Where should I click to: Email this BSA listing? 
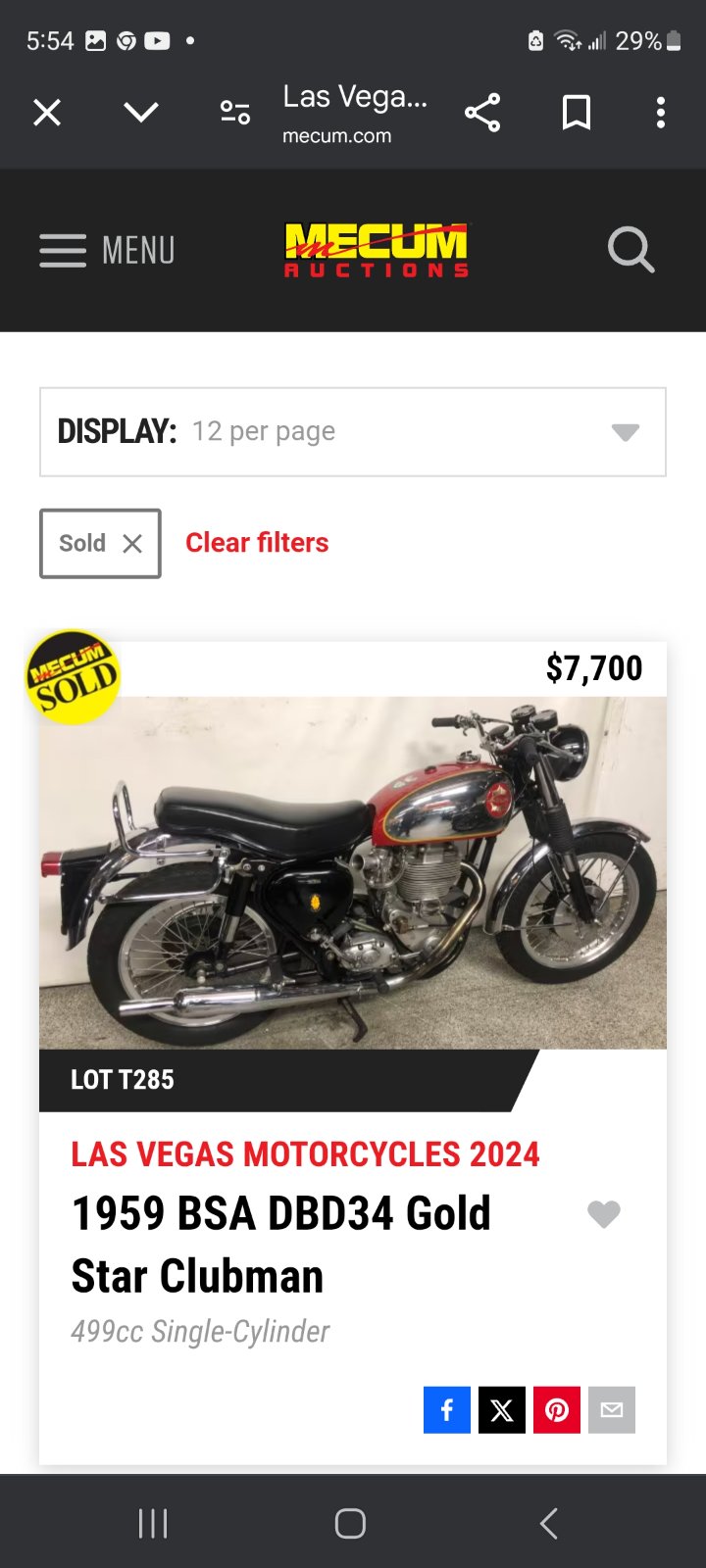point(612,1410)
